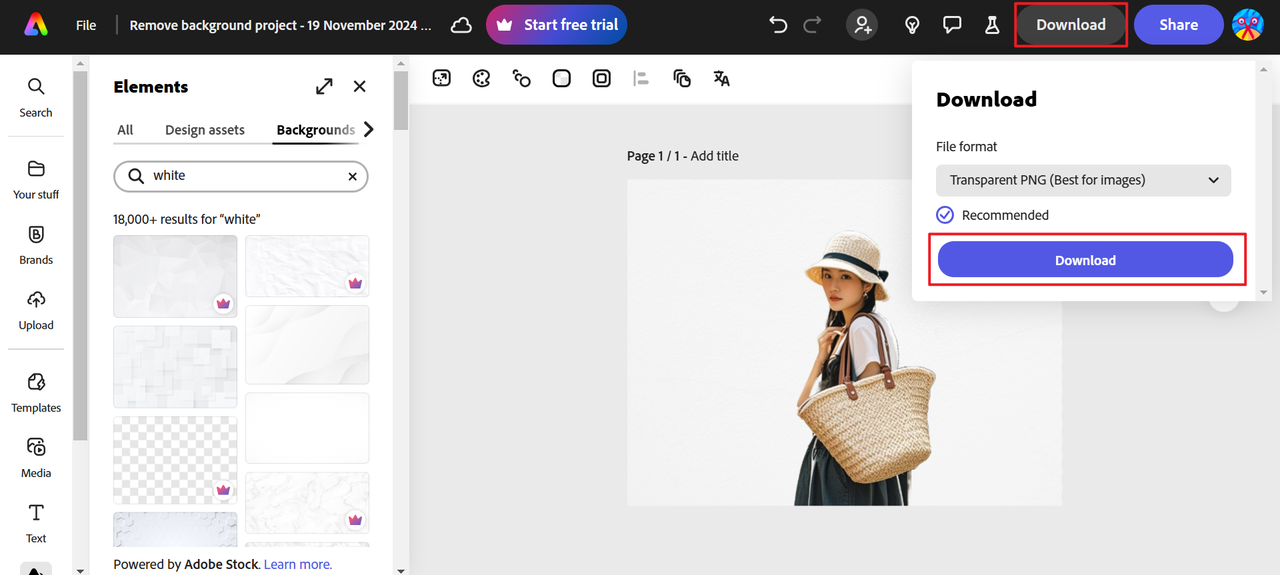Select the Text tool in sidebar

36,523
